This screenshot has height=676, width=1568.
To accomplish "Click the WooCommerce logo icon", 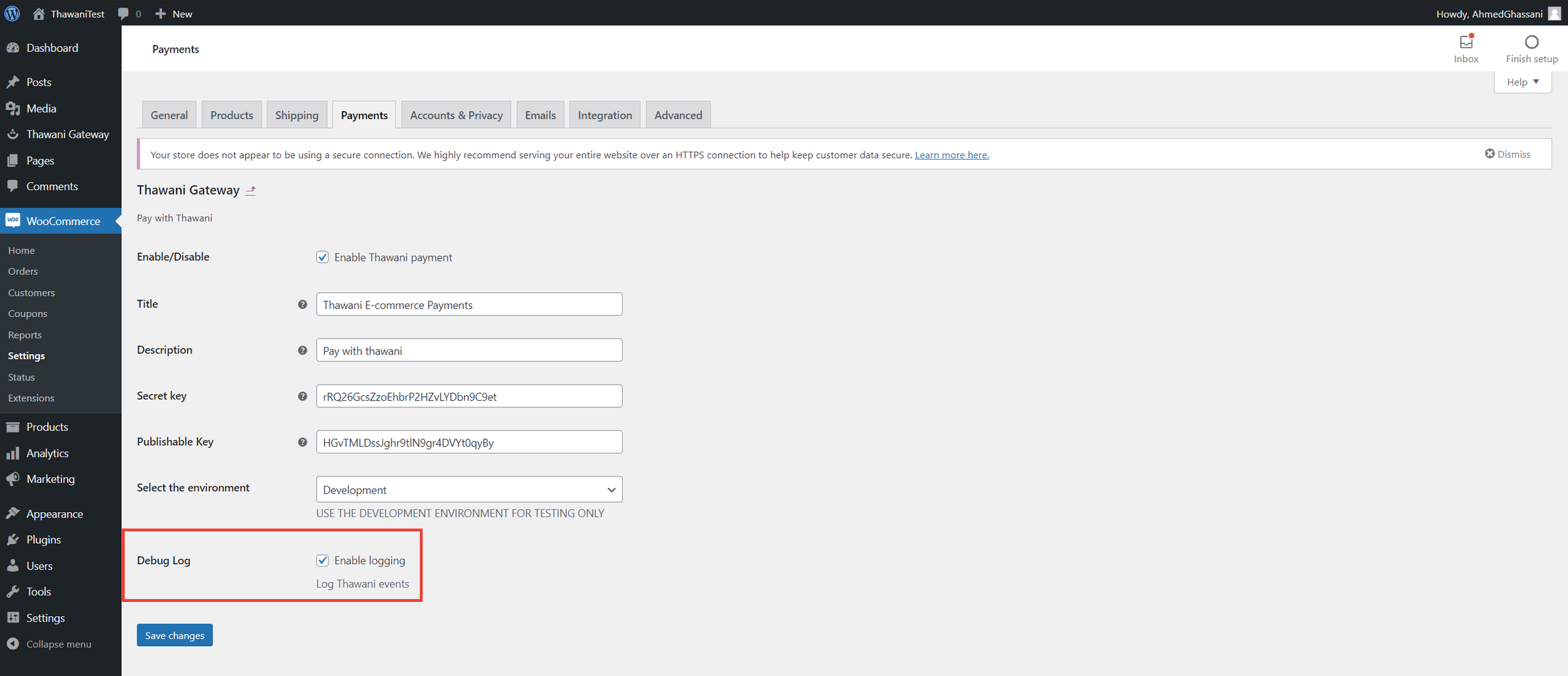I will 13,221.
